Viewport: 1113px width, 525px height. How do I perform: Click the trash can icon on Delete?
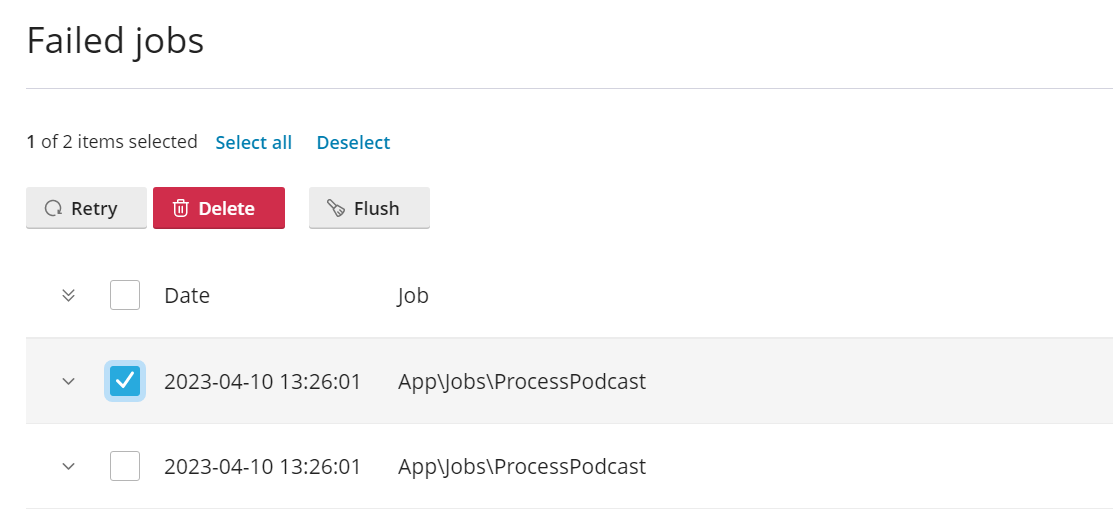[x=181, y=209]
